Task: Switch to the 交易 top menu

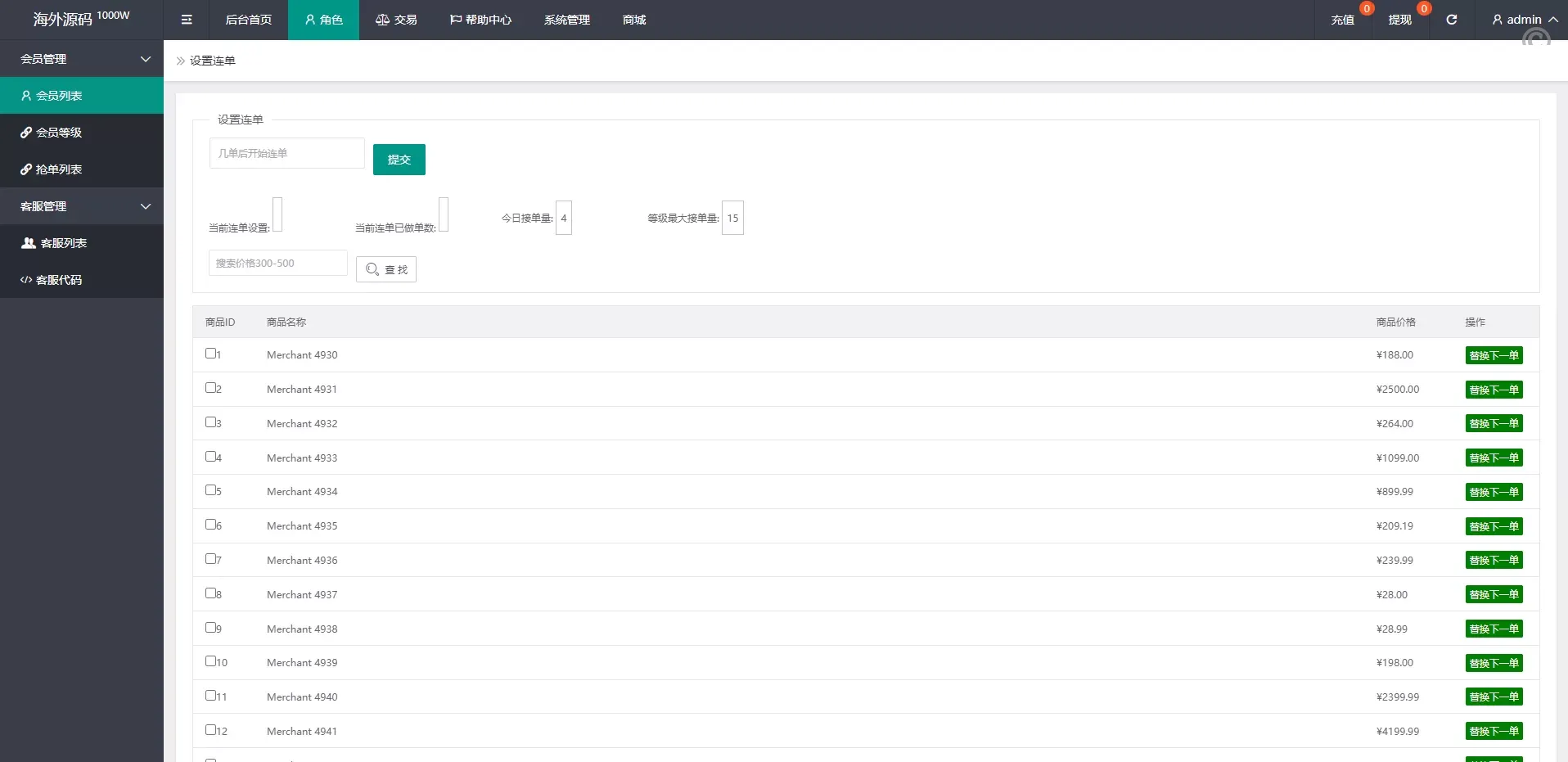Action: click(396, 20)
